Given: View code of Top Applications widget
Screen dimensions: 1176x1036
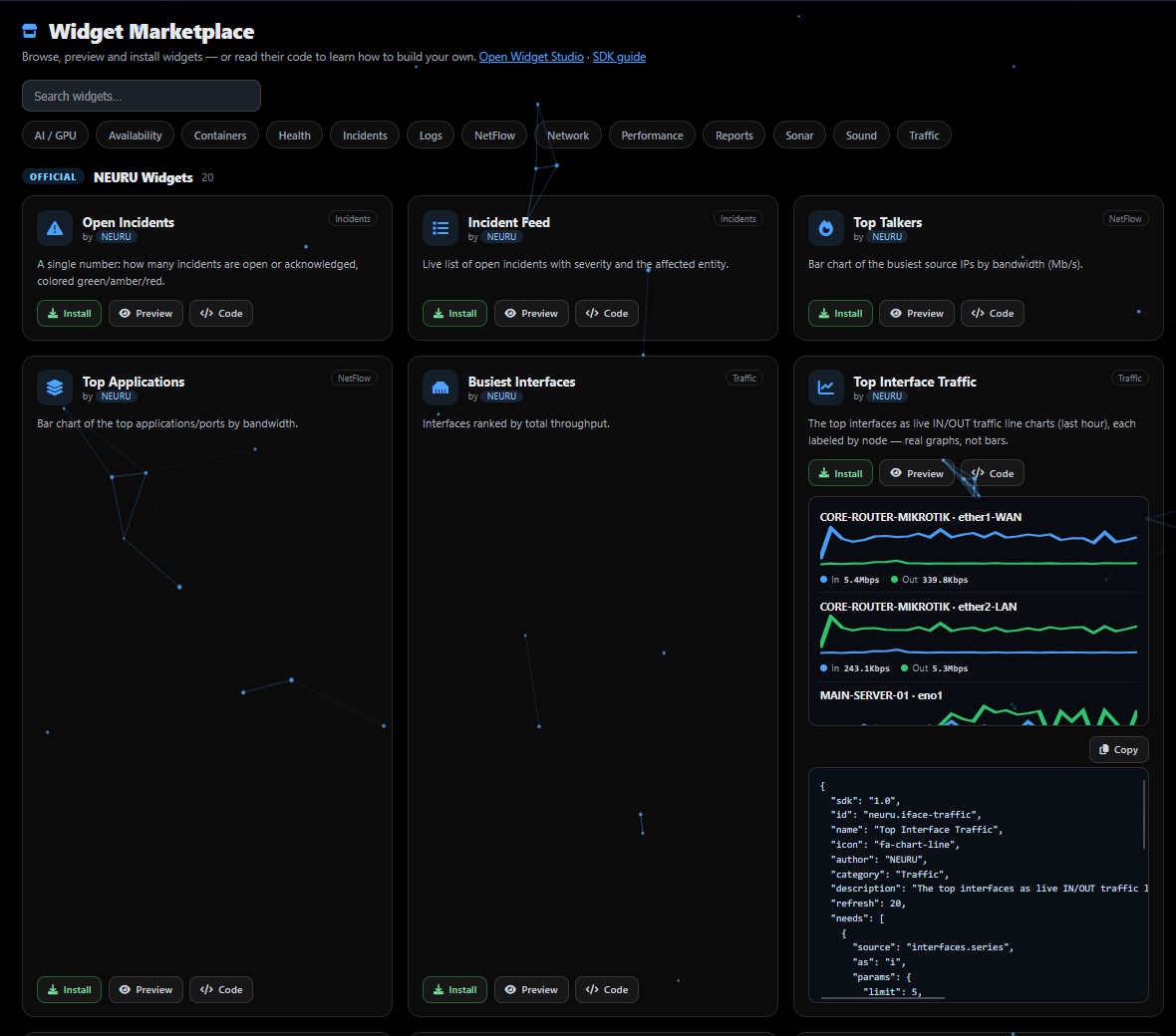Looking at the screenshot, I should [x=221, y=989].
